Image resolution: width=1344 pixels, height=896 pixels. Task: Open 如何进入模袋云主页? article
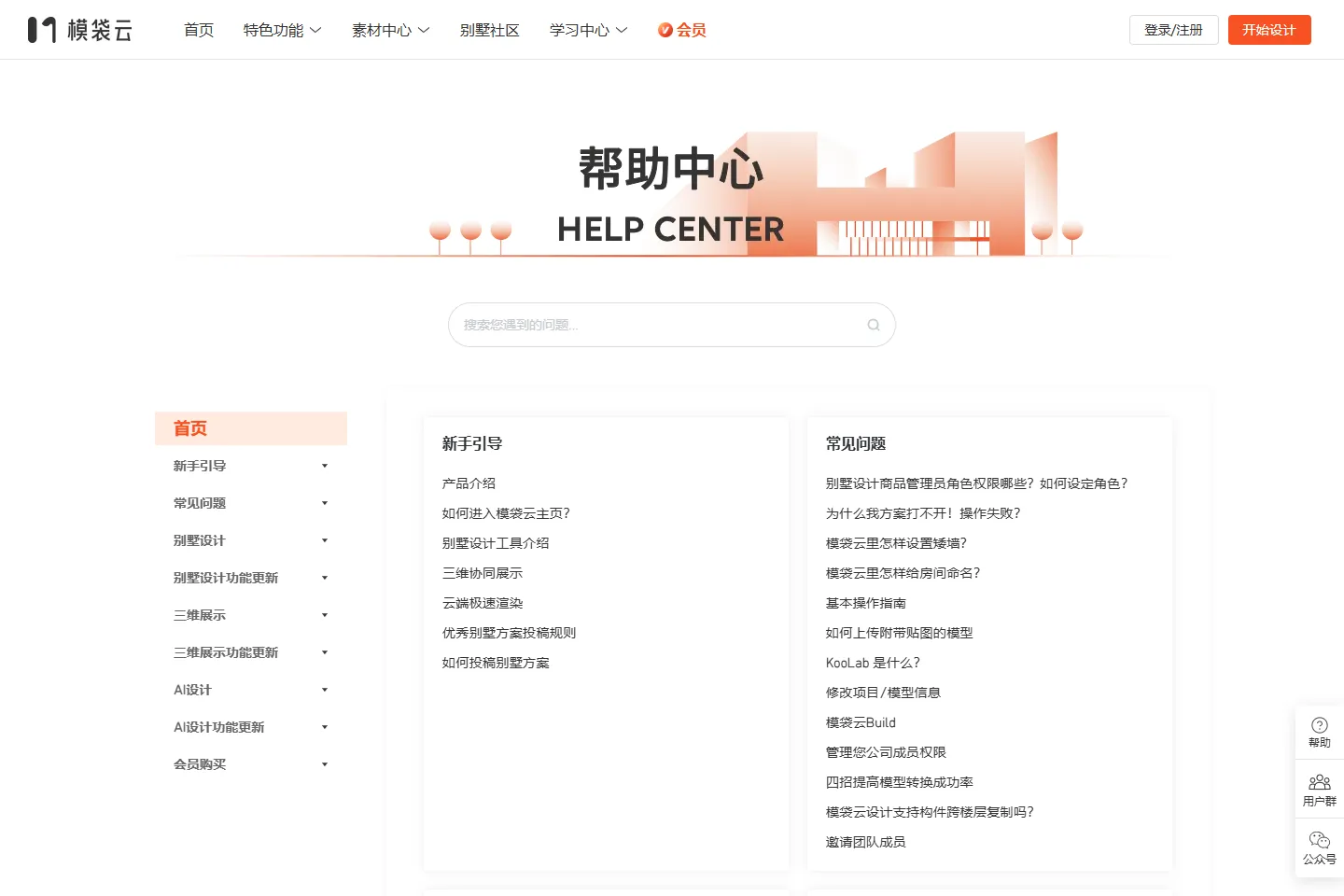[506, 513]
